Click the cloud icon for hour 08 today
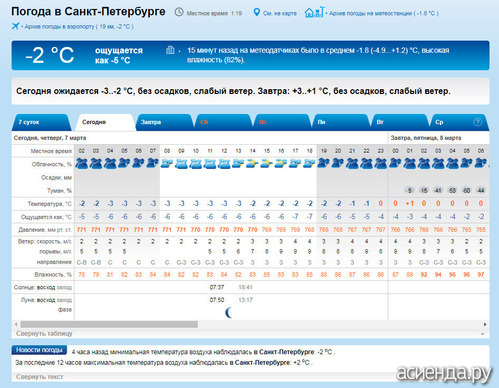499x388 pixels. (x=167, y=163)
